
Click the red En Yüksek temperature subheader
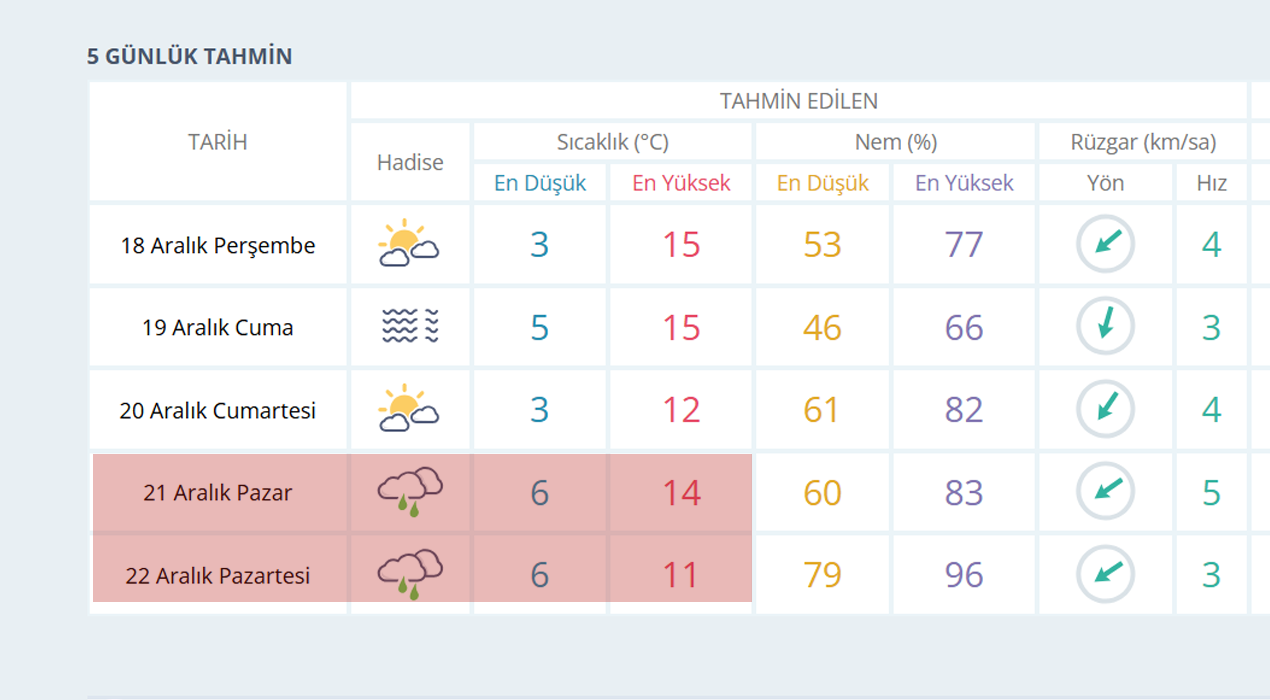(681, 183)
